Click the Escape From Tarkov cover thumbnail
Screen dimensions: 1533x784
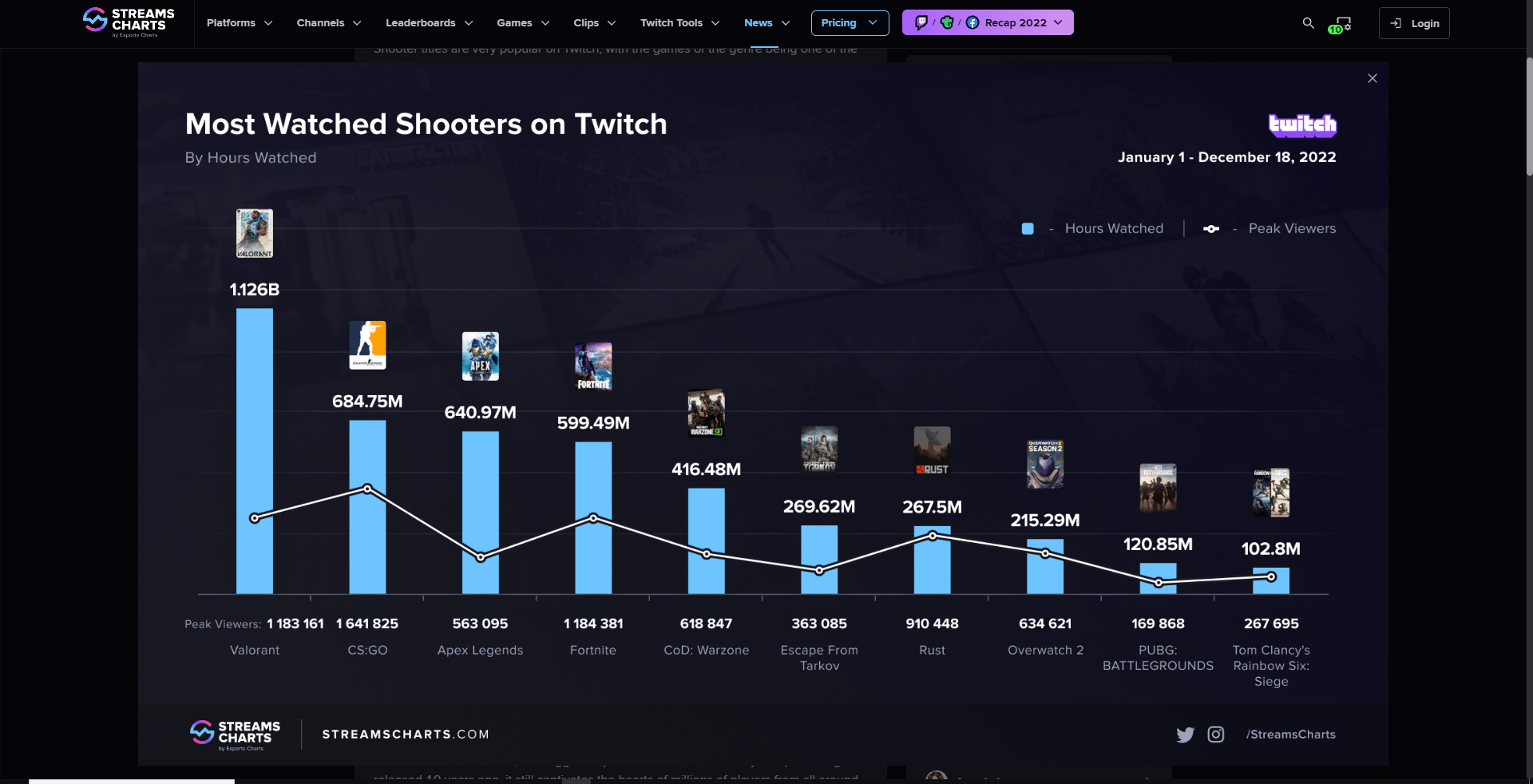(819, 449)
